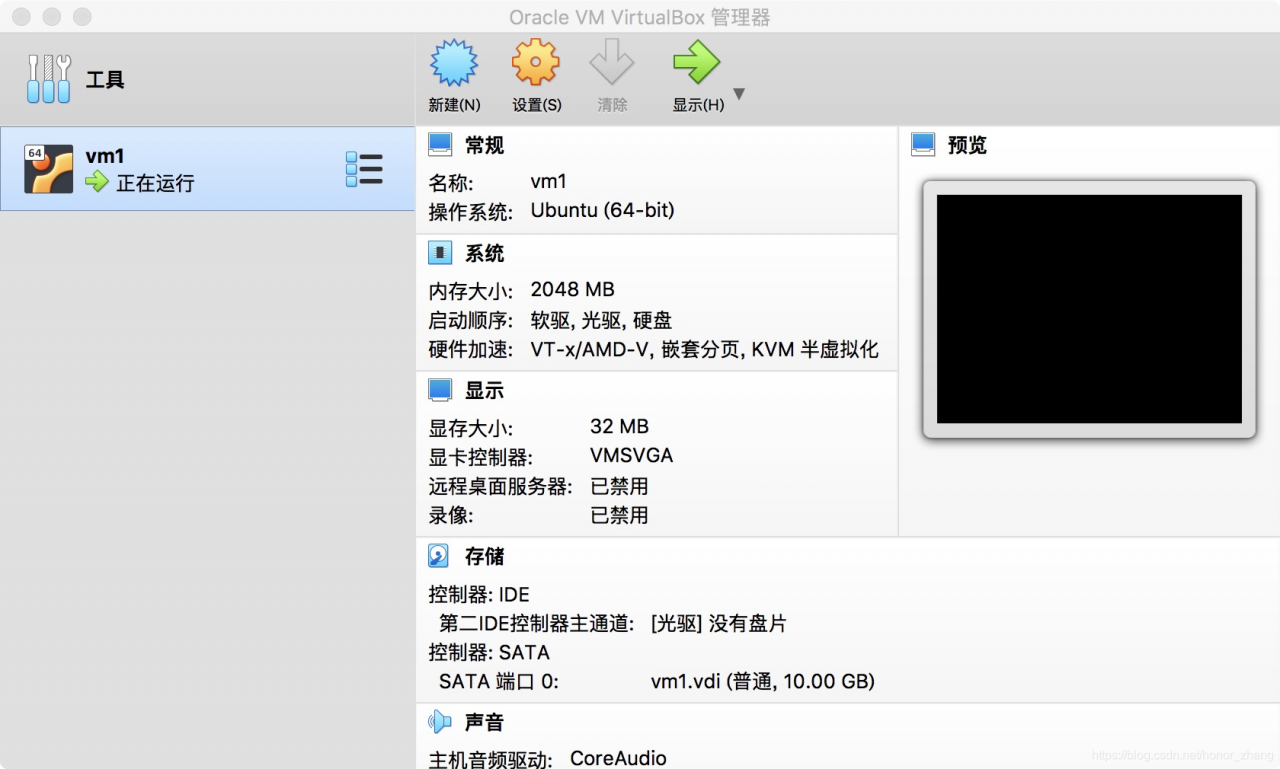Click the System (系统) chip icon
This screenshot has width=1280, height=769.
coord(440,253)
